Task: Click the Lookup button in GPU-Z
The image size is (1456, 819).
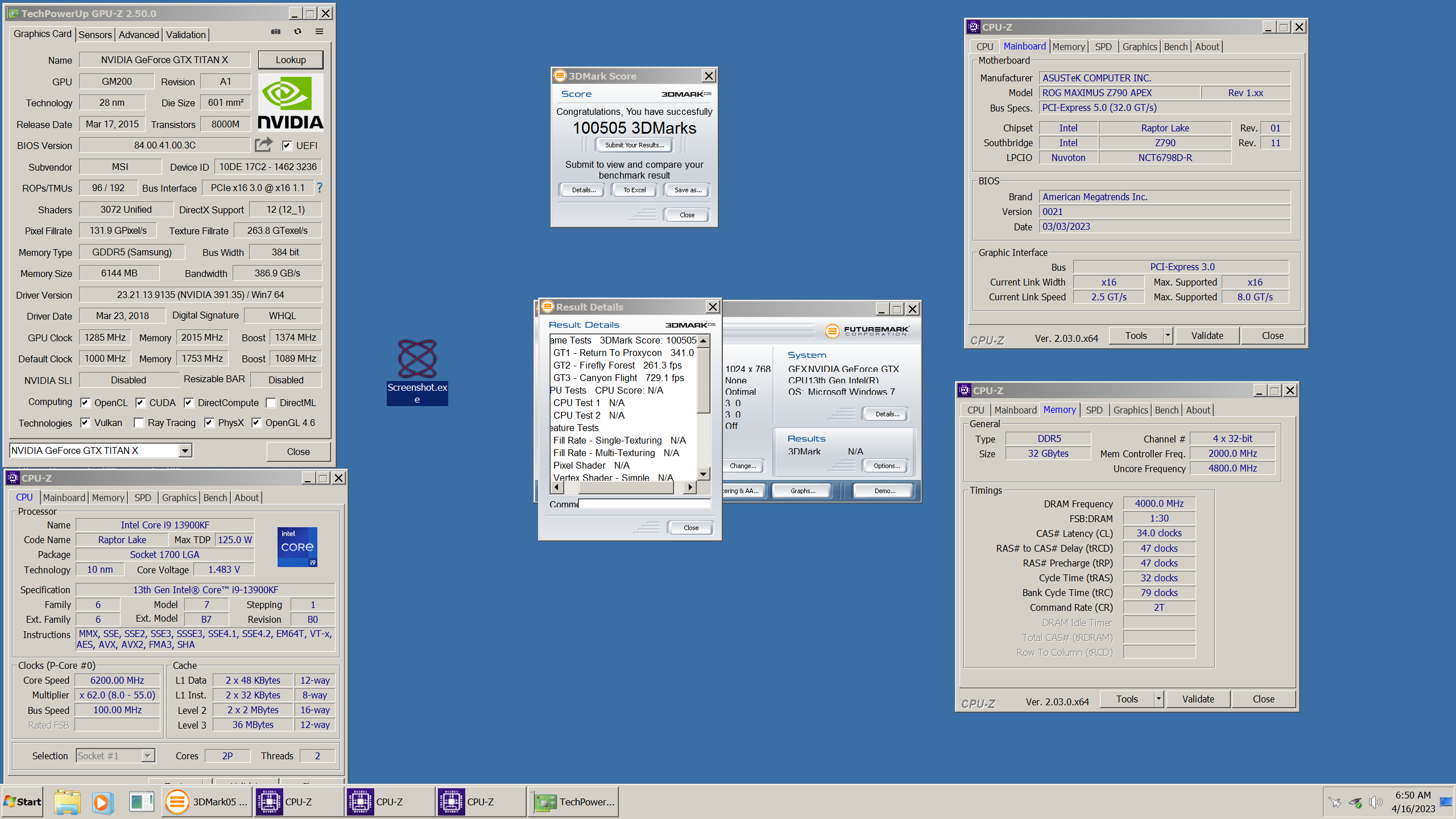Action: tap(291, 60)
